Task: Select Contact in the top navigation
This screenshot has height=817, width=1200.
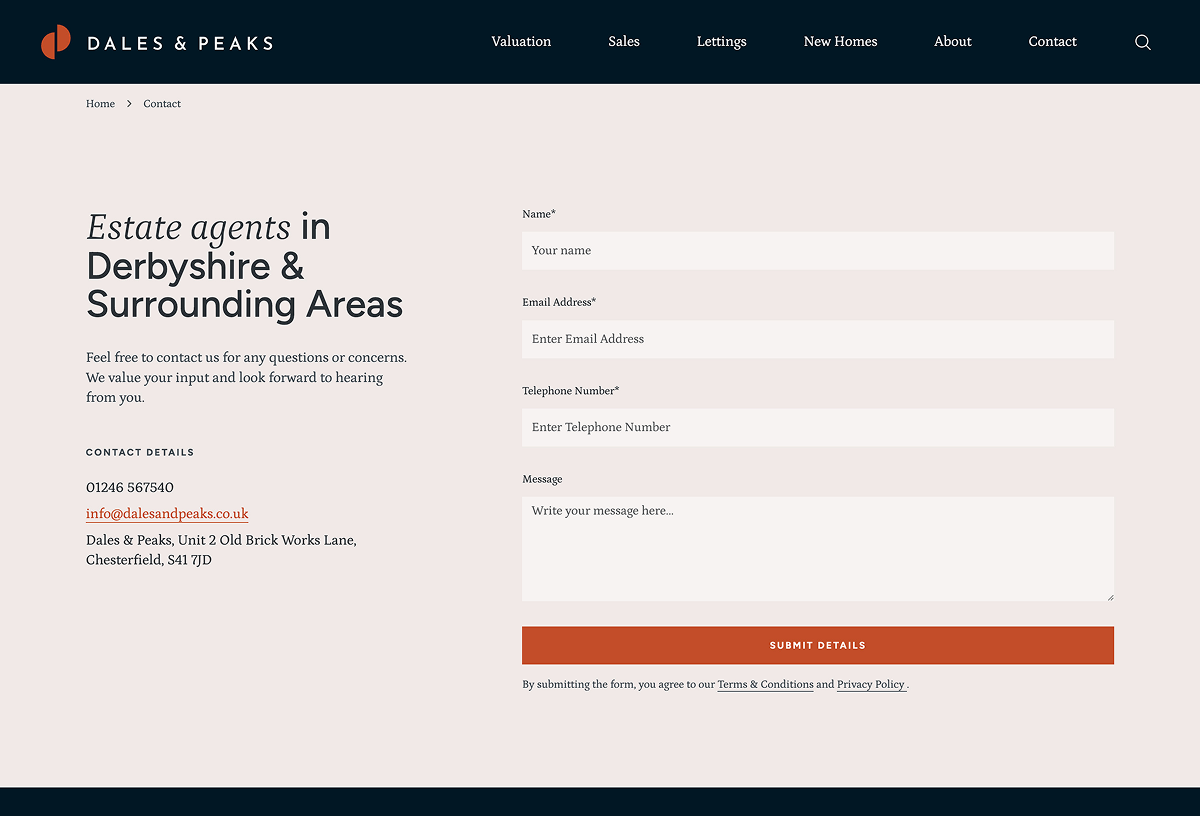Action: 1052,41
